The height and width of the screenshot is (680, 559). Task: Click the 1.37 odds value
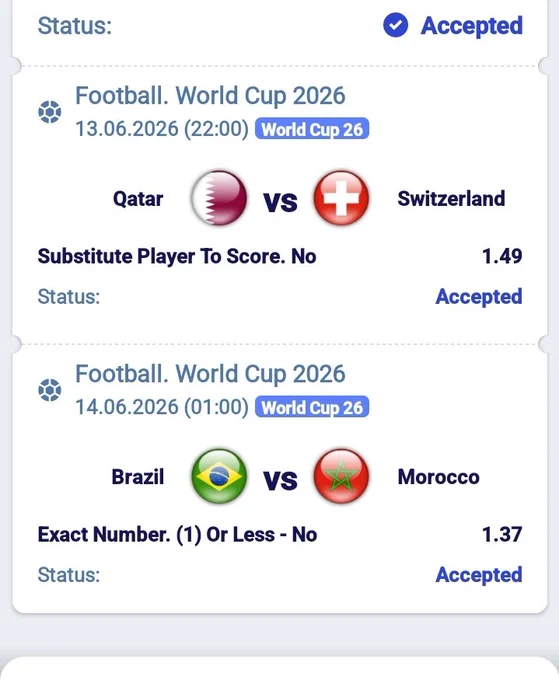[x=502, y=534]
